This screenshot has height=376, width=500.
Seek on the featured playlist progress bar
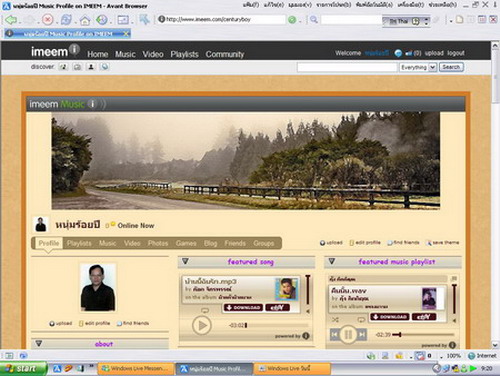pyautogui.click(x=423, y=334)
